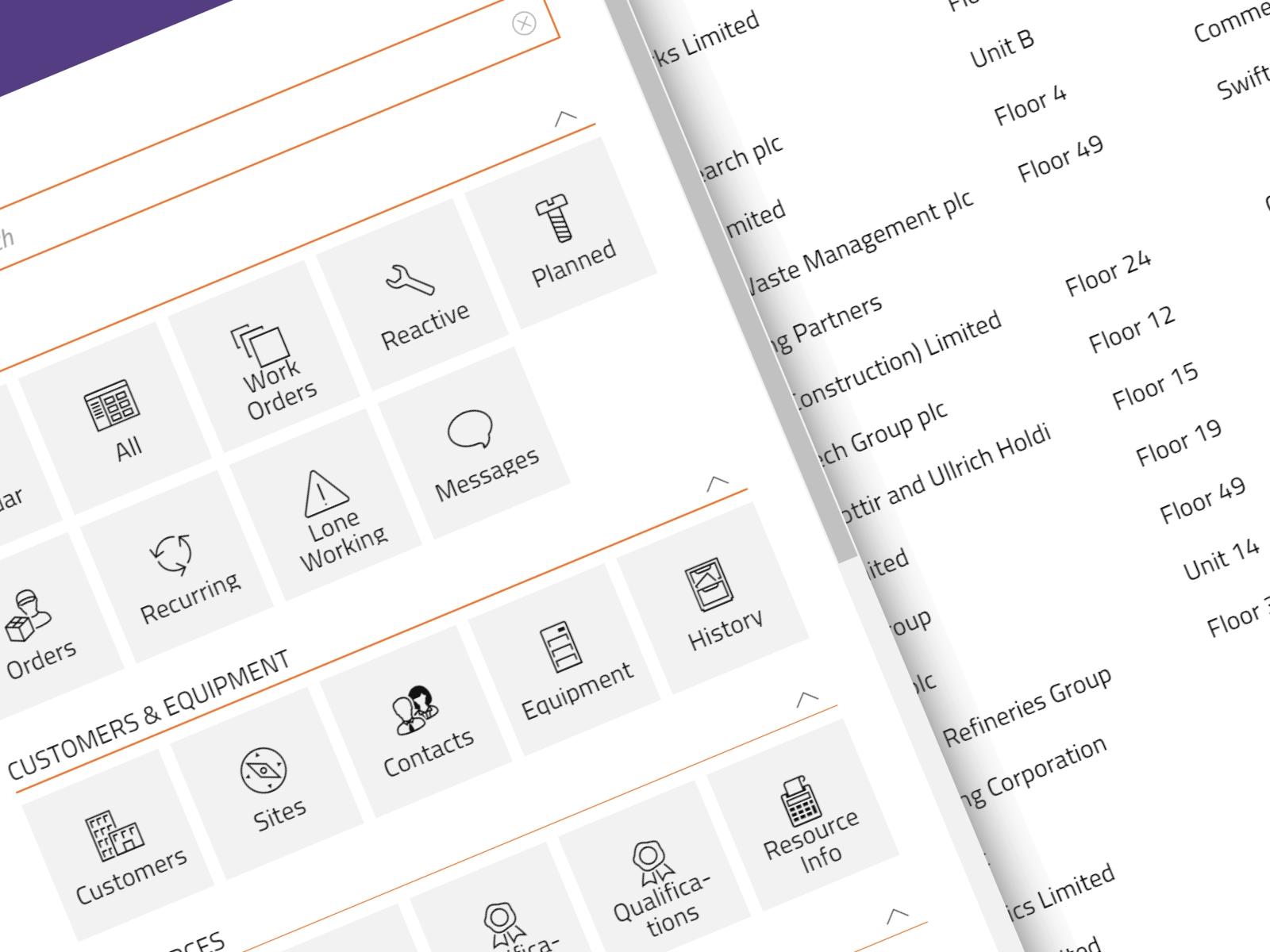This screenshot has height=952, width=1270.
Task: Click the Floor 24 cell
Action: (1108, 273)
